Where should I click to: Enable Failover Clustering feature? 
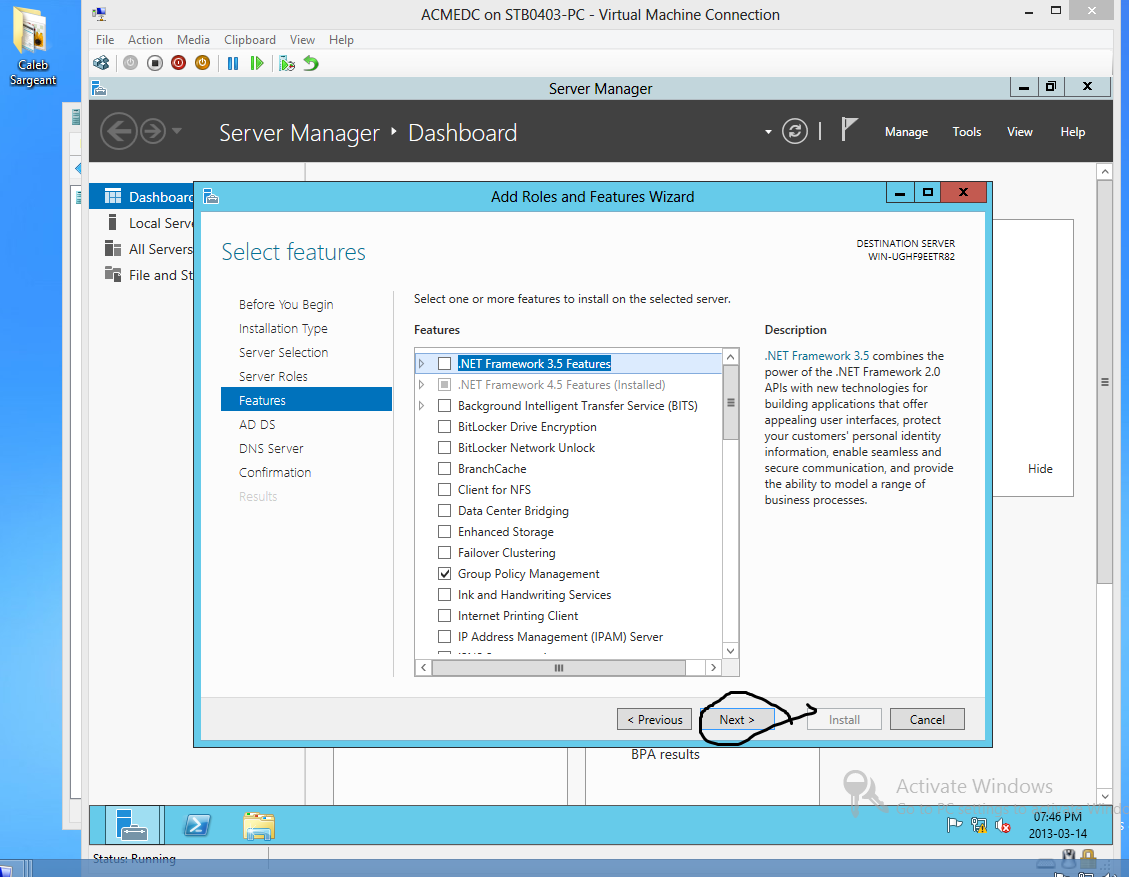click(x=444, y=552)
